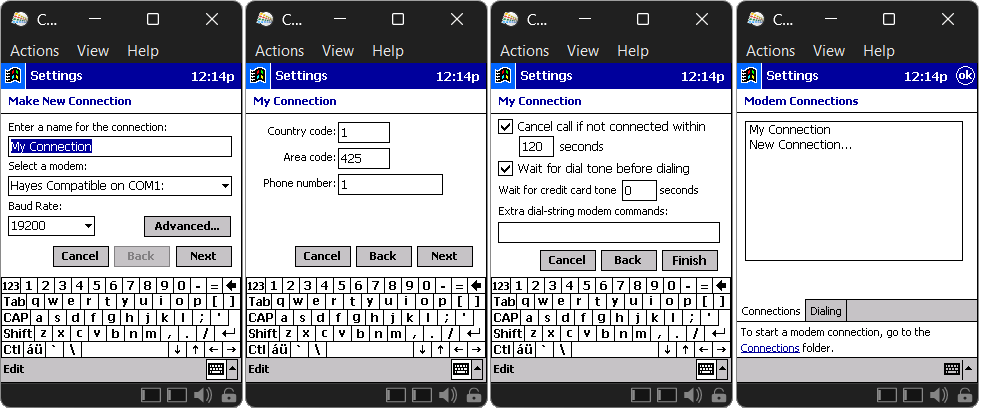Tap CAP key in Finish window keyboard
Image resolution: width=981 pixels, height=411 pixels.
[507, 318]
